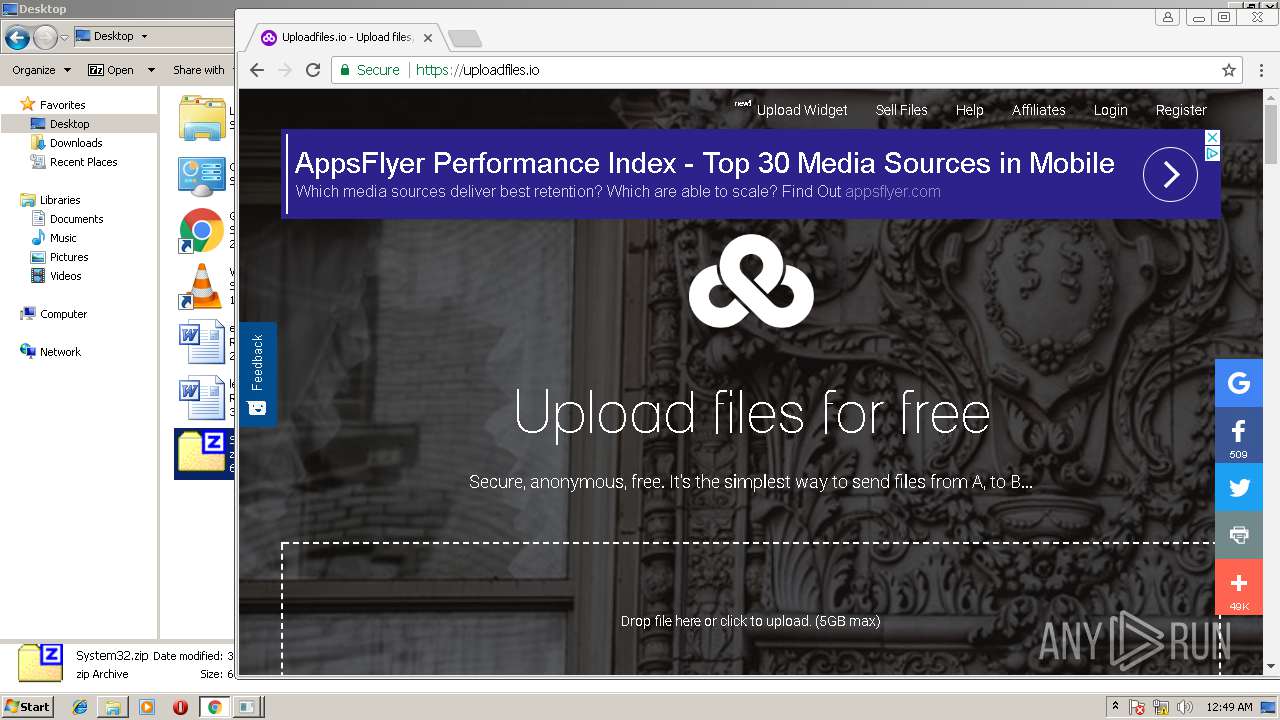Click the ad's arrow circle button
Viewport: 1280px width, 720px height.
1170,174
